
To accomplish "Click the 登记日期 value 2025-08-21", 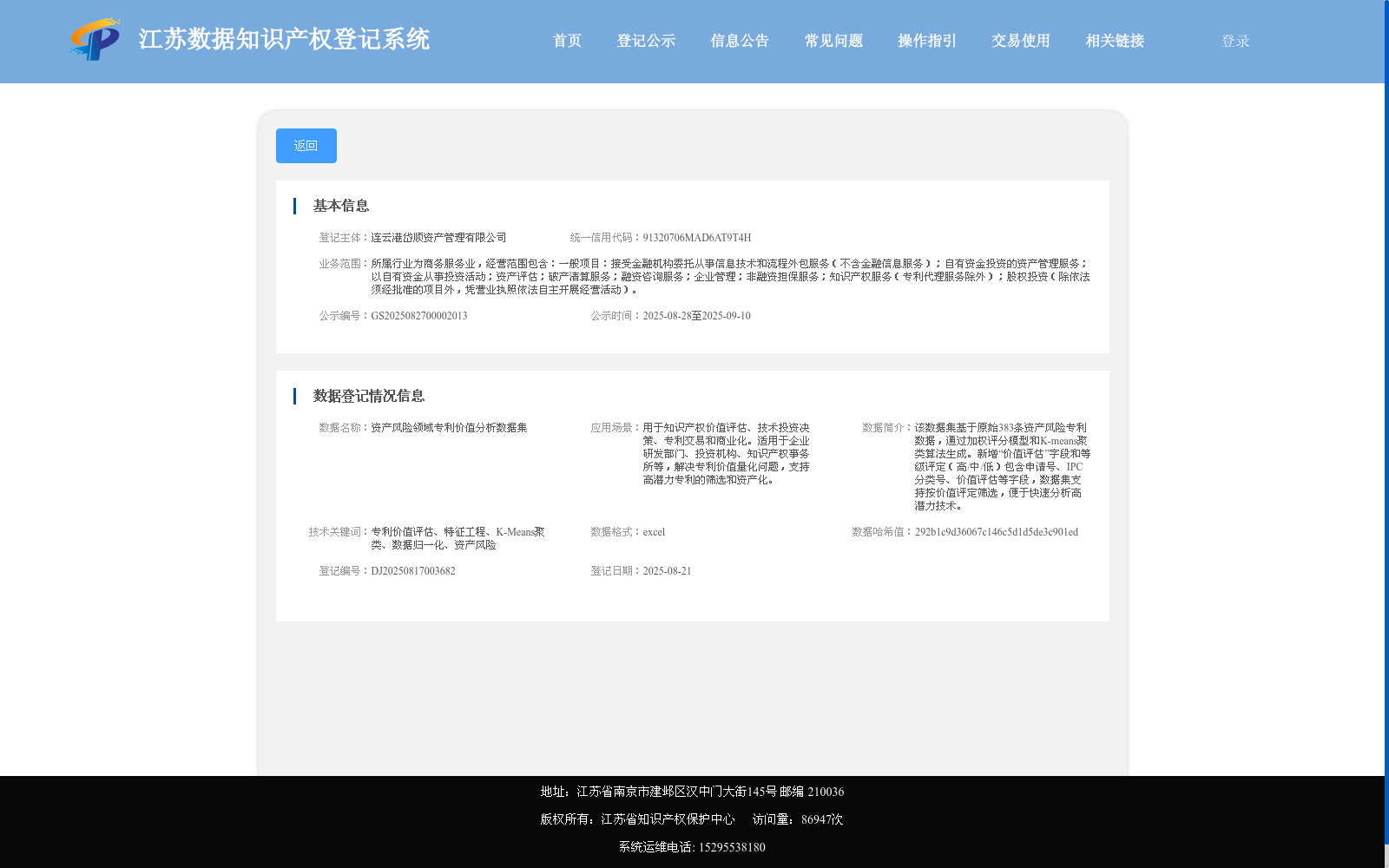I will (667, 571).
